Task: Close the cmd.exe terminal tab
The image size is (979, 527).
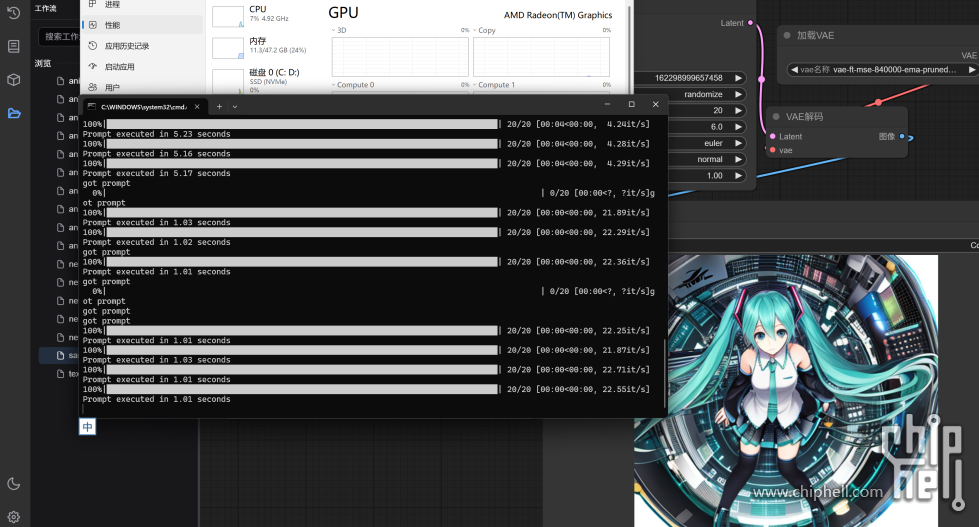Action: [x=197, y=106]
